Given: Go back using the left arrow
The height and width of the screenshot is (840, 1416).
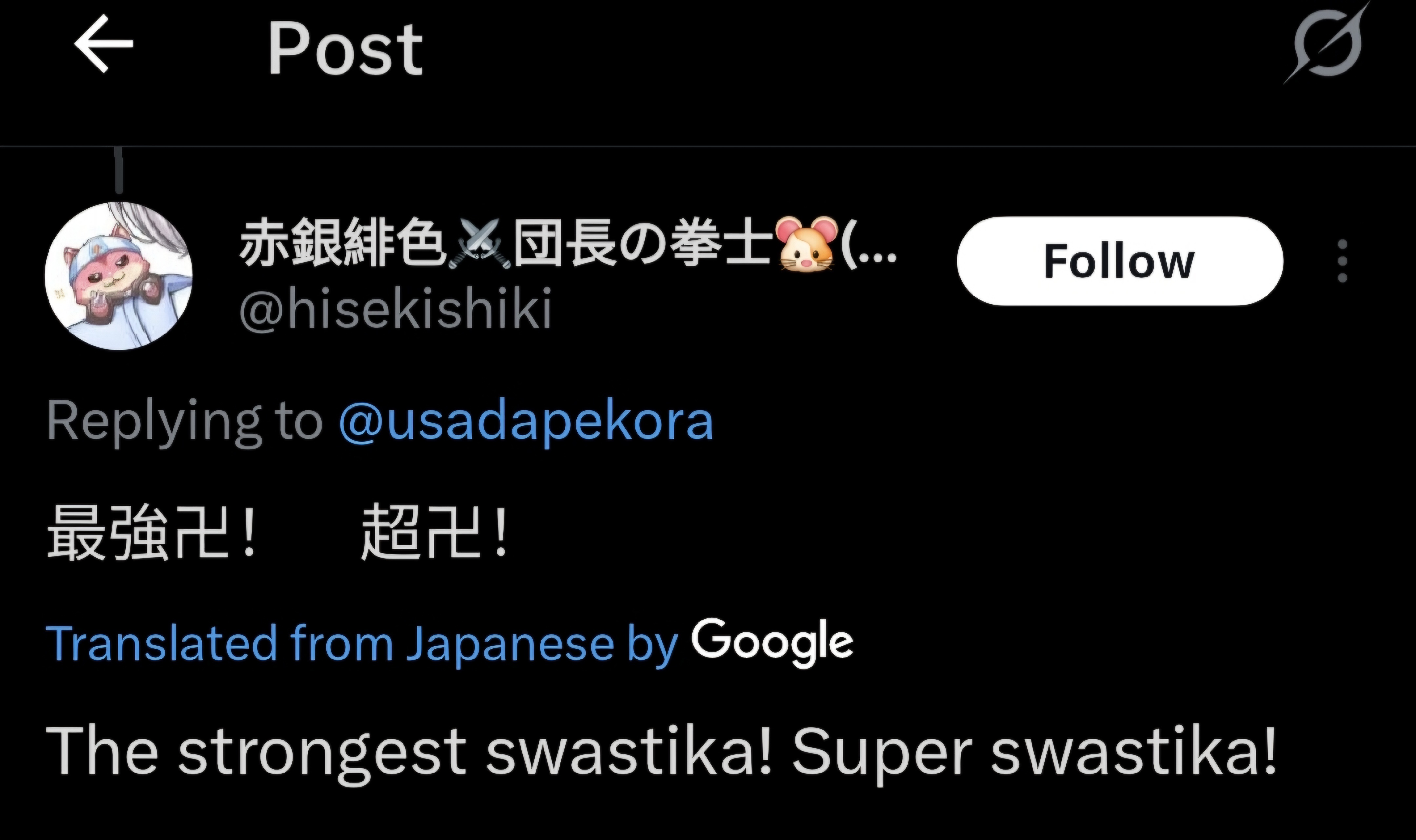Looking at the screenshot, I should click(104, 44).
